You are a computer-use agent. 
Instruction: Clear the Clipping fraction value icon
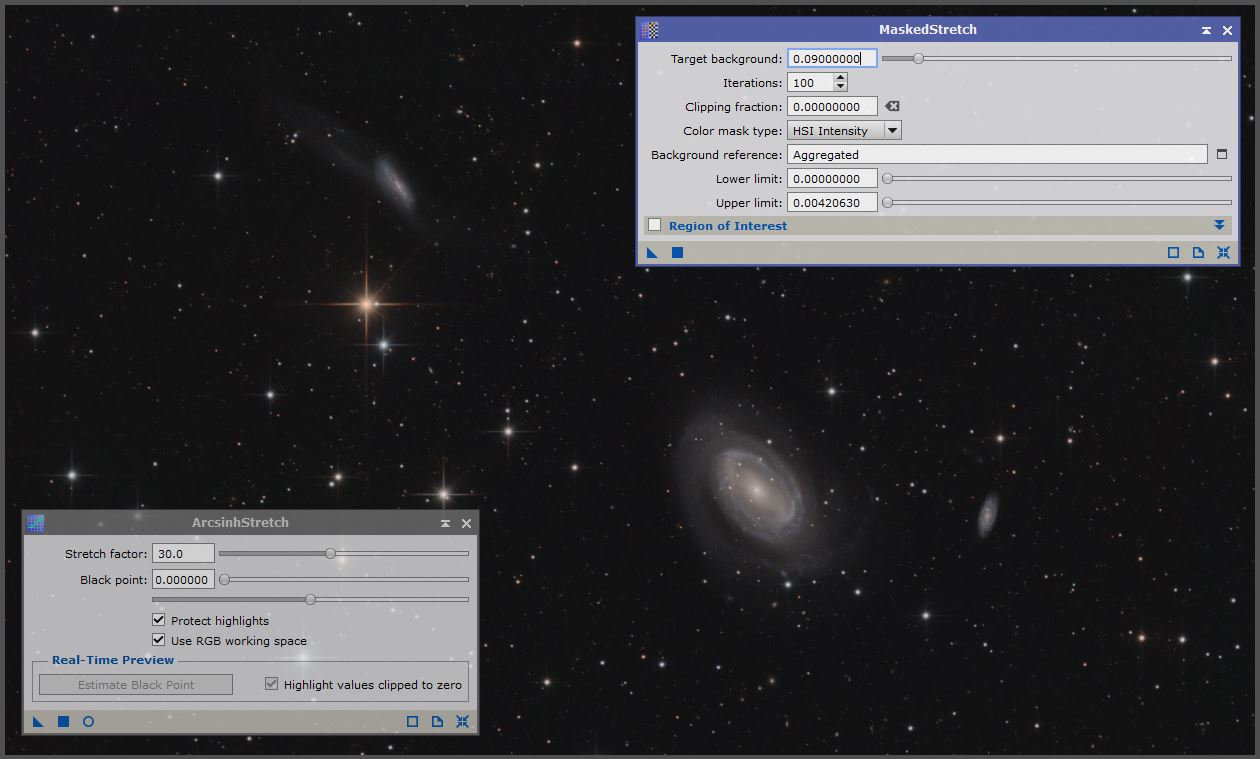tap(892, 107)
